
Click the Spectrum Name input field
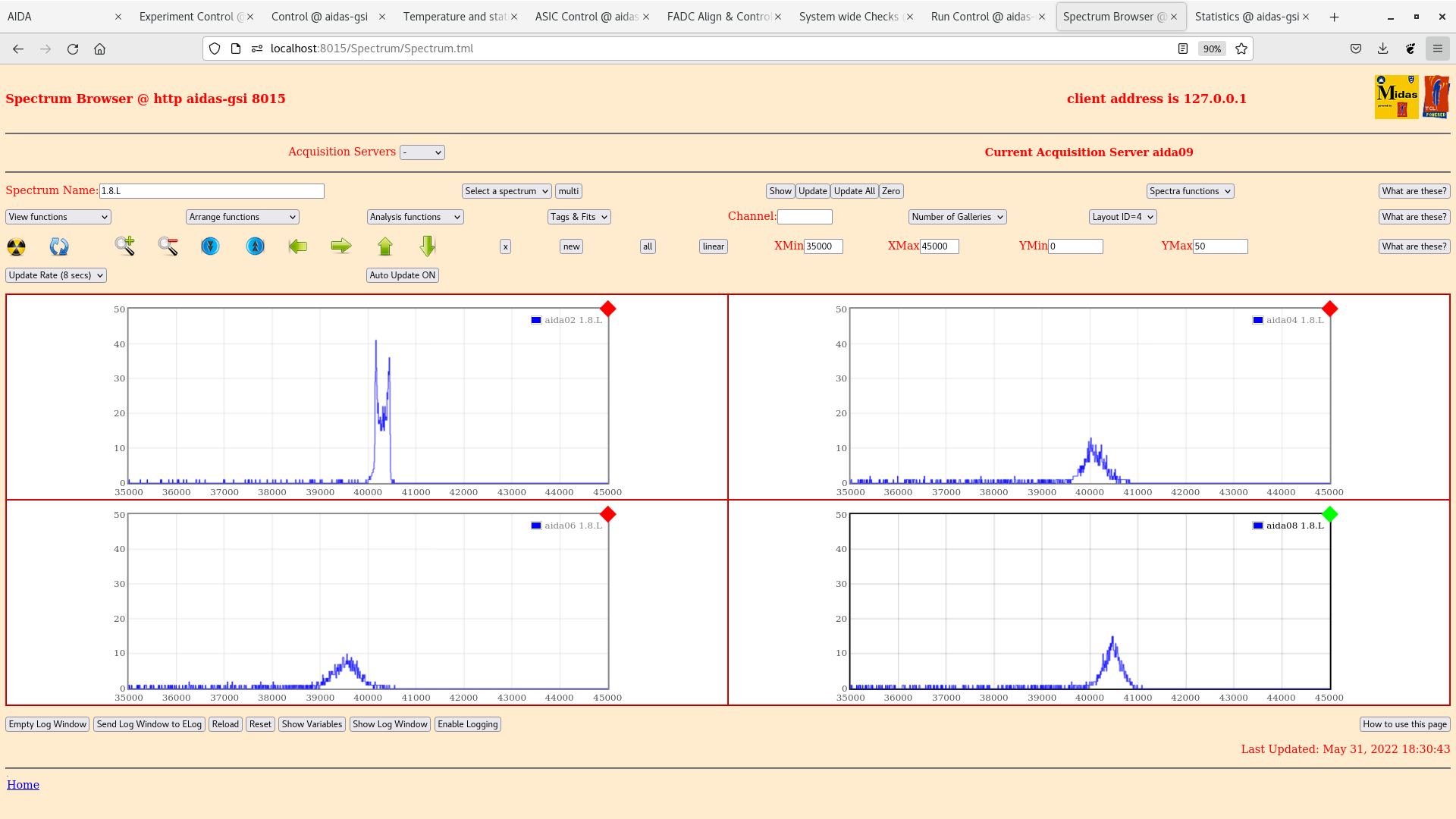(212, 191)
